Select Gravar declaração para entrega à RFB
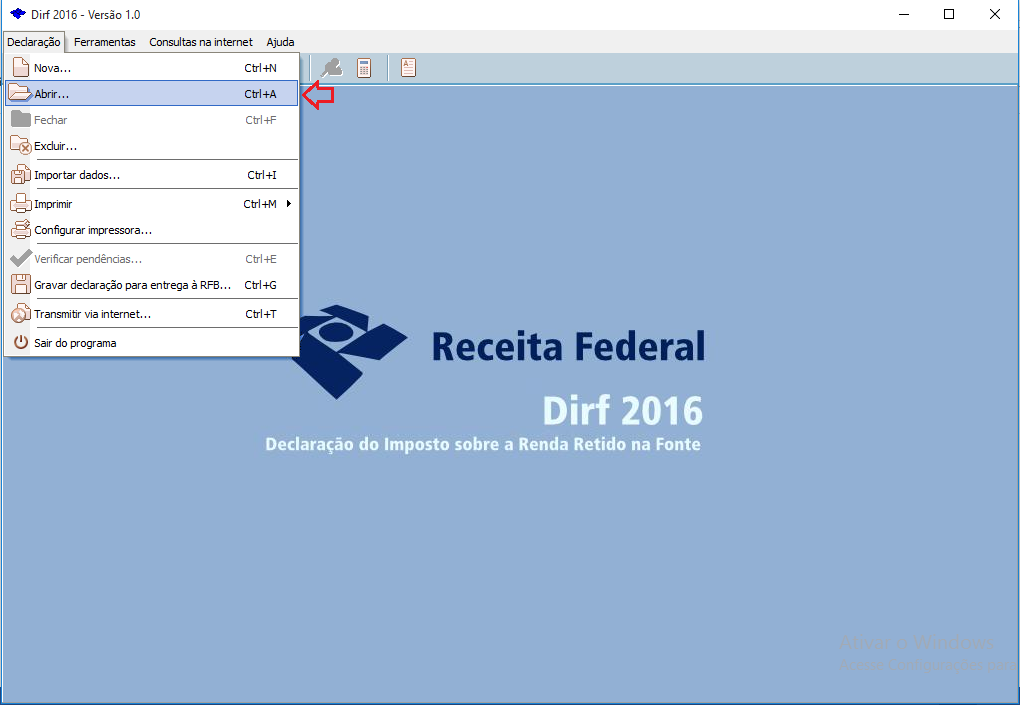 click(151, 285)
